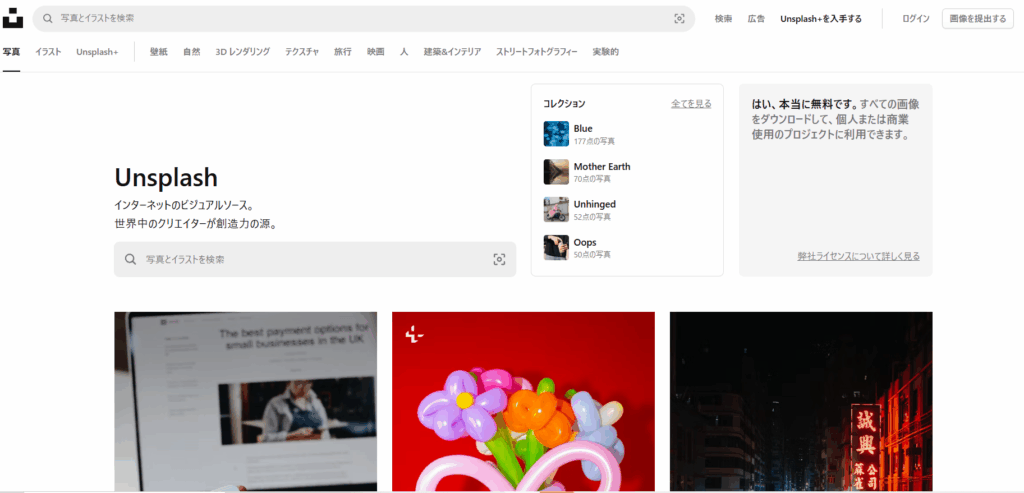The width and height of the screenshot is (1024, 493).
Task: Click the Blue collection title
Action: [x=583, y=129]
